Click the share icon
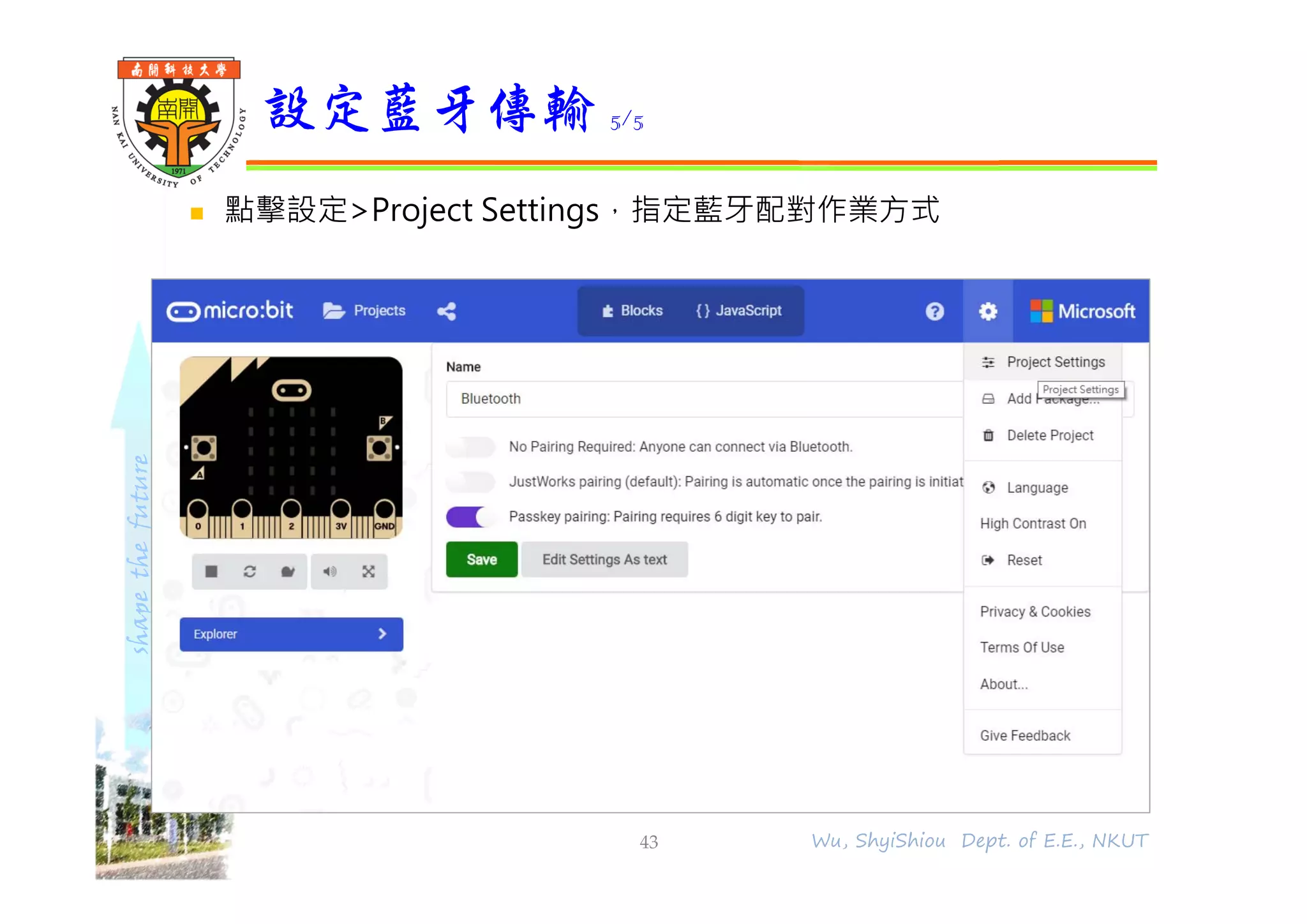This screenshot has width=1307, height=924. pos(447,311)
